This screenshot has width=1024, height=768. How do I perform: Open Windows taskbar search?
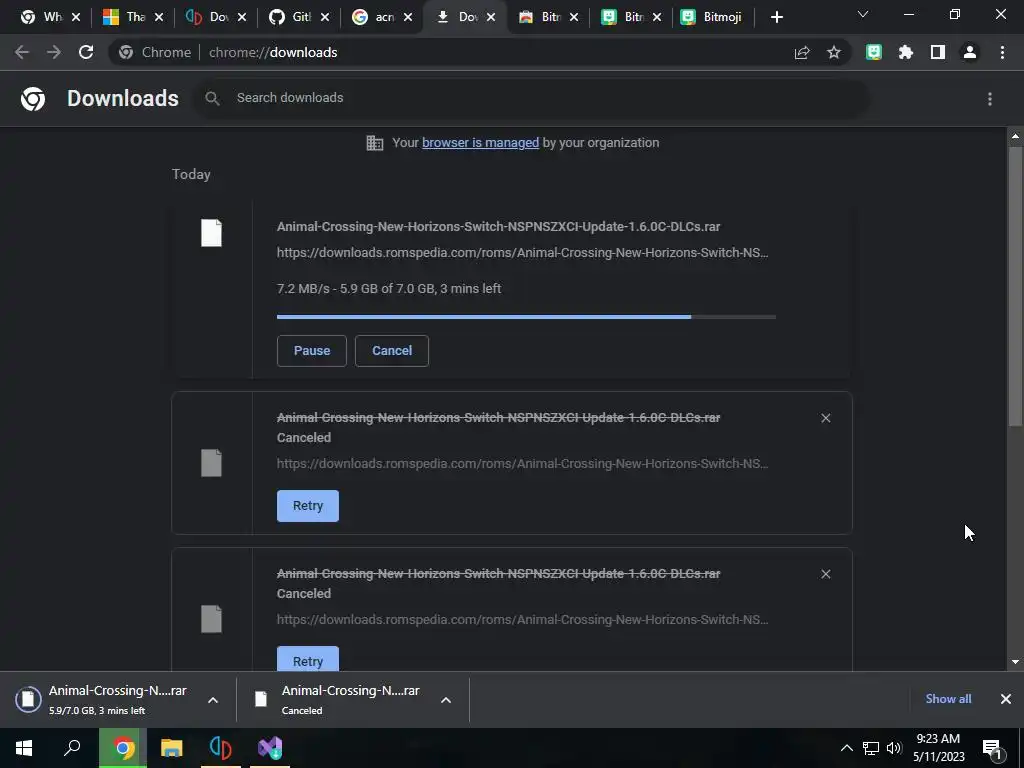coord(72,748)
